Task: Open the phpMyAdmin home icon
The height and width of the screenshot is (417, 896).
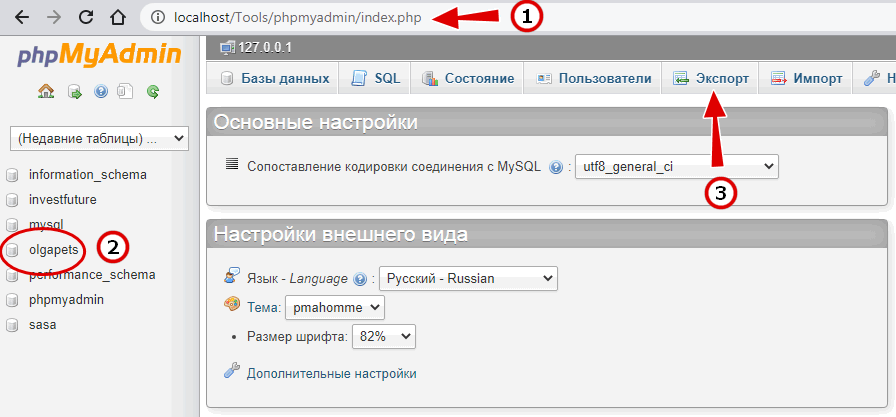Action: [x=46, y=91]
